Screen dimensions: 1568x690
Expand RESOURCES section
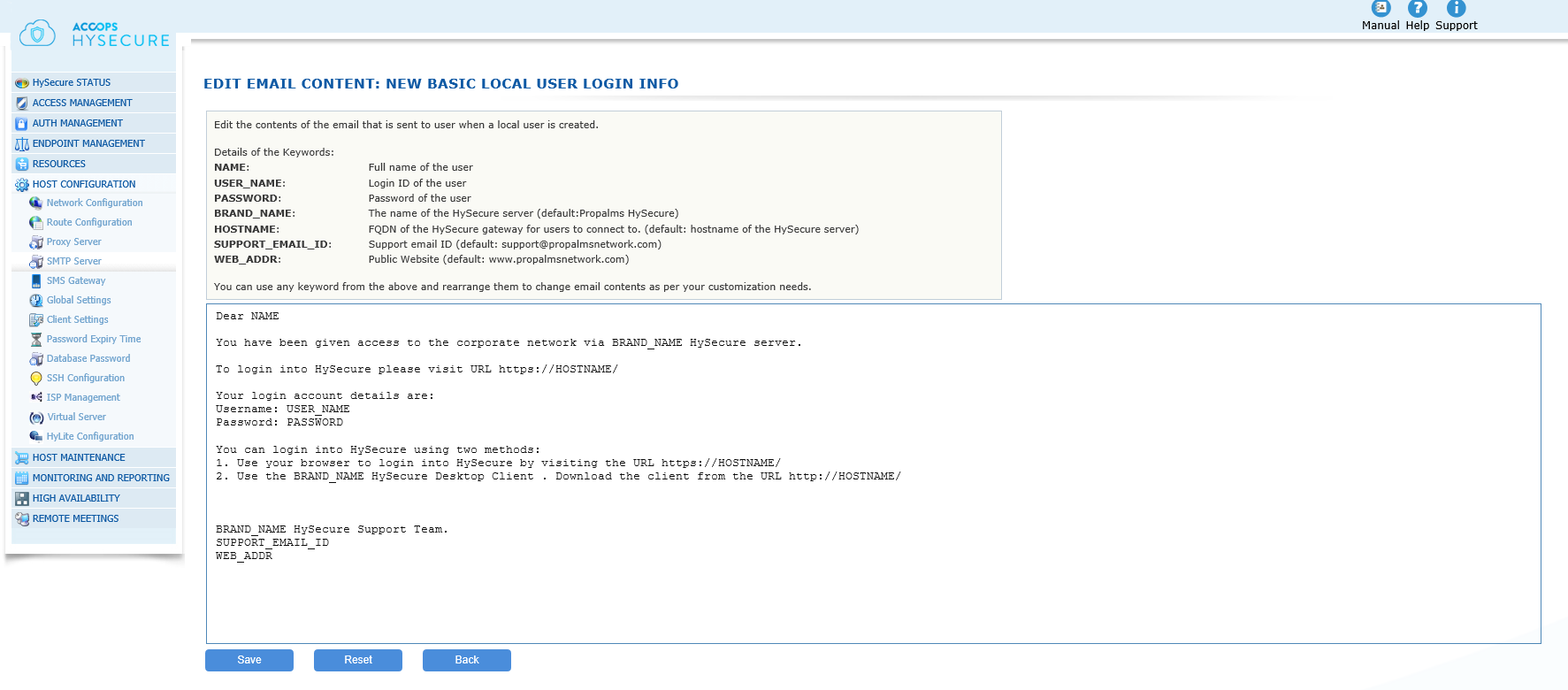point(94,164)
